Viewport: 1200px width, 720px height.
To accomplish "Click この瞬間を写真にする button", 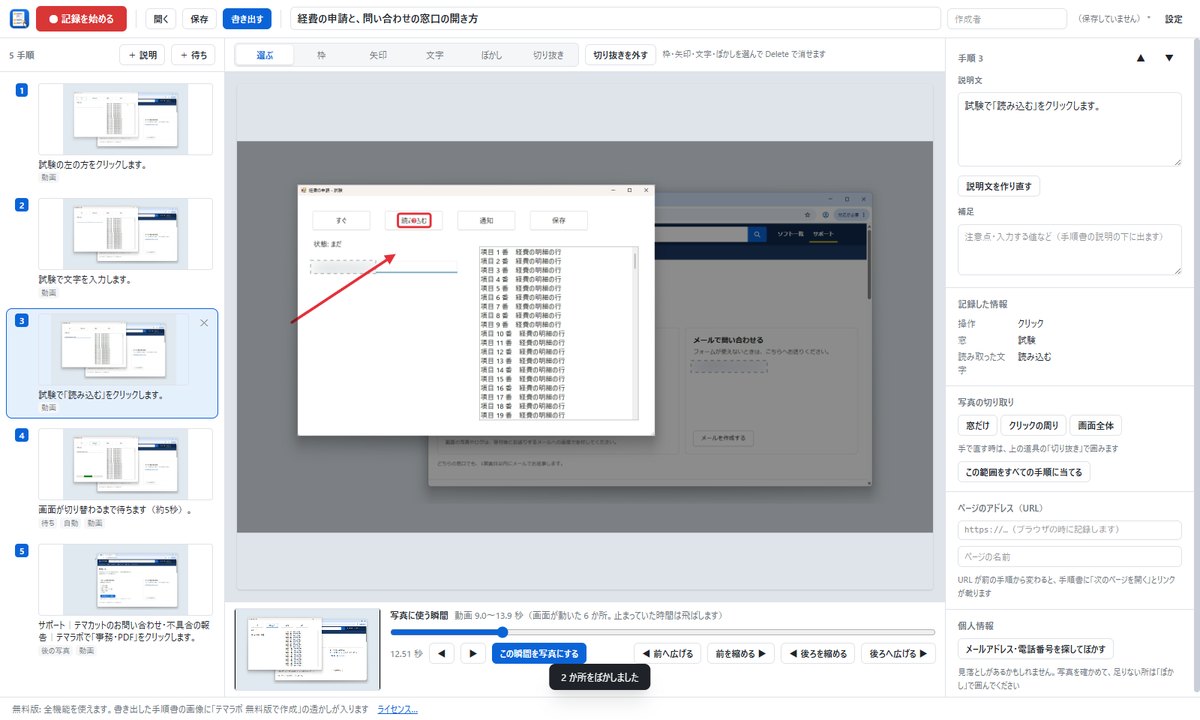I will (539, 654).
